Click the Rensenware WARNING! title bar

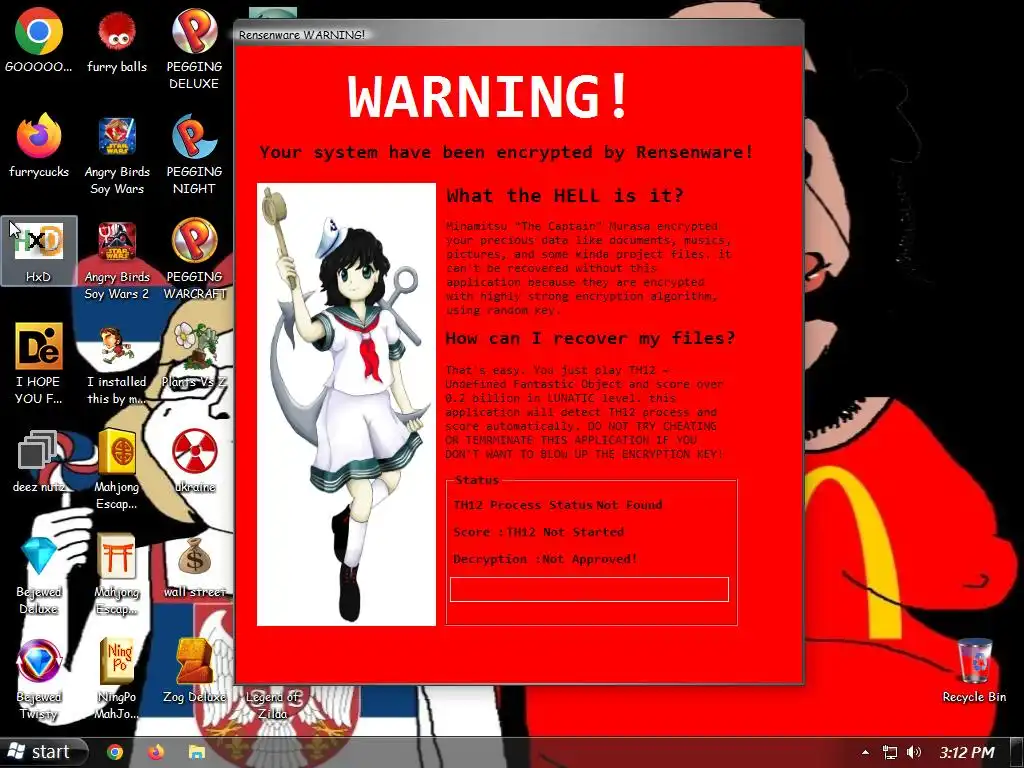point(519,34)
